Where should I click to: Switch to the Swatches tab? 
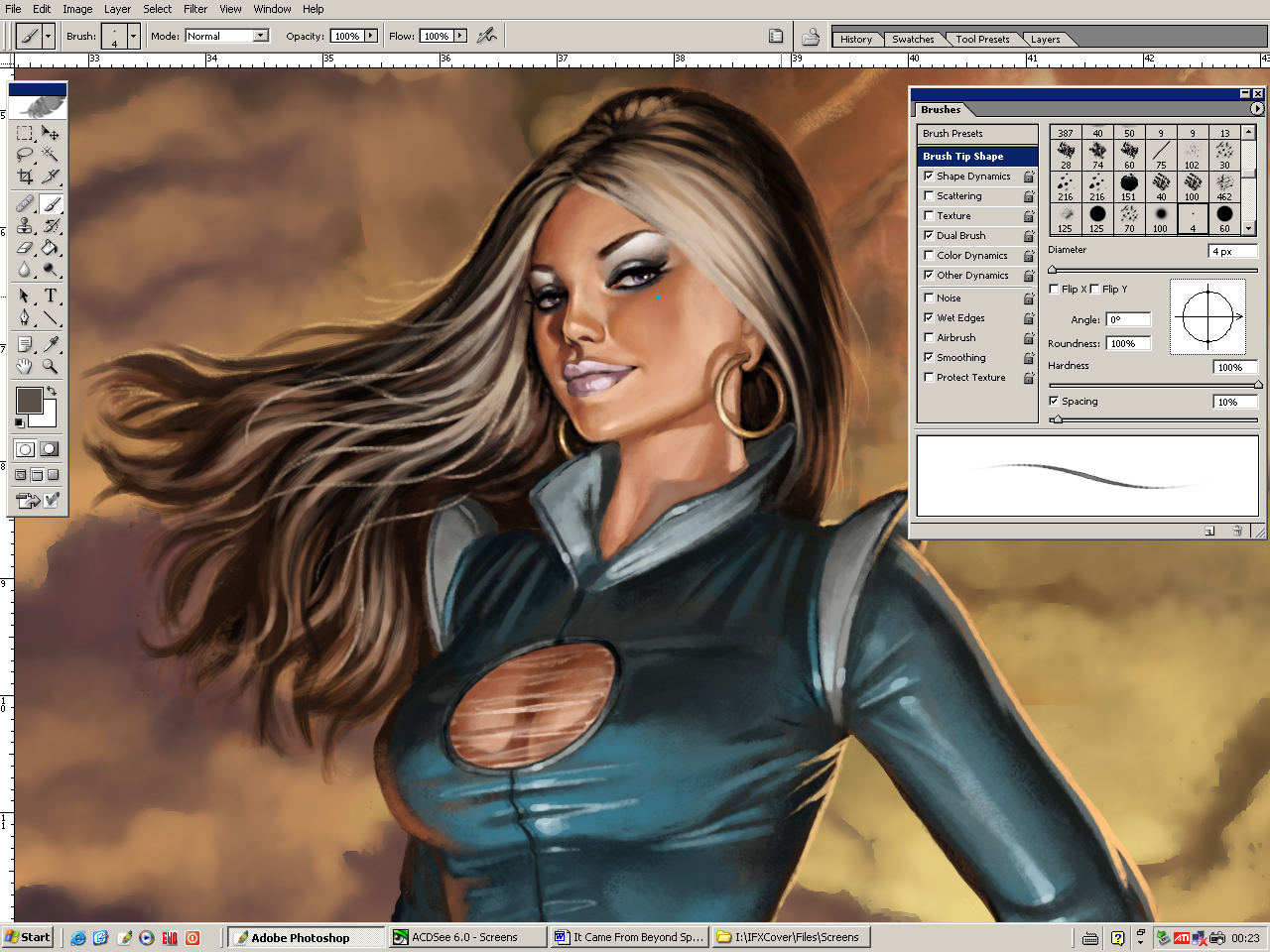[913, 40]
